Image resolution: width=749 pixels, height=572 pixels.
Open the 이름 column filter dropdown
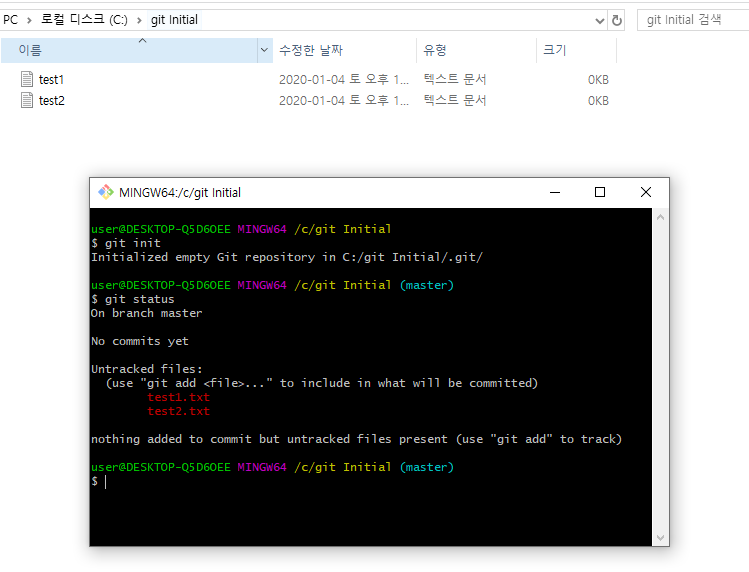264,50
